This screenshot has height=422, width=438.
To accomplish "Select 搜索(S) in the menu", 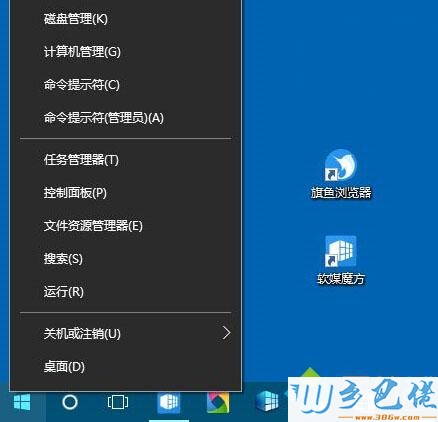I will [x=126, y=259].
